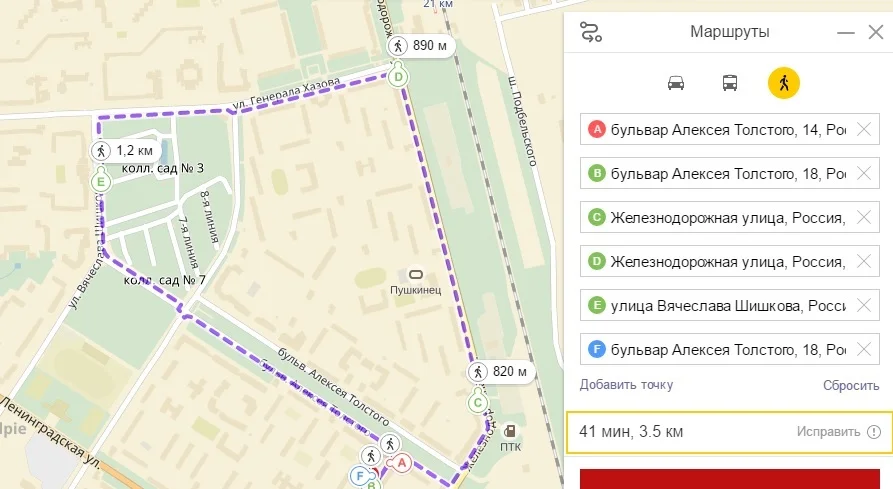Switch to public transport bus mode
This screenshot has height=489, width=893.
coord(730,83)
